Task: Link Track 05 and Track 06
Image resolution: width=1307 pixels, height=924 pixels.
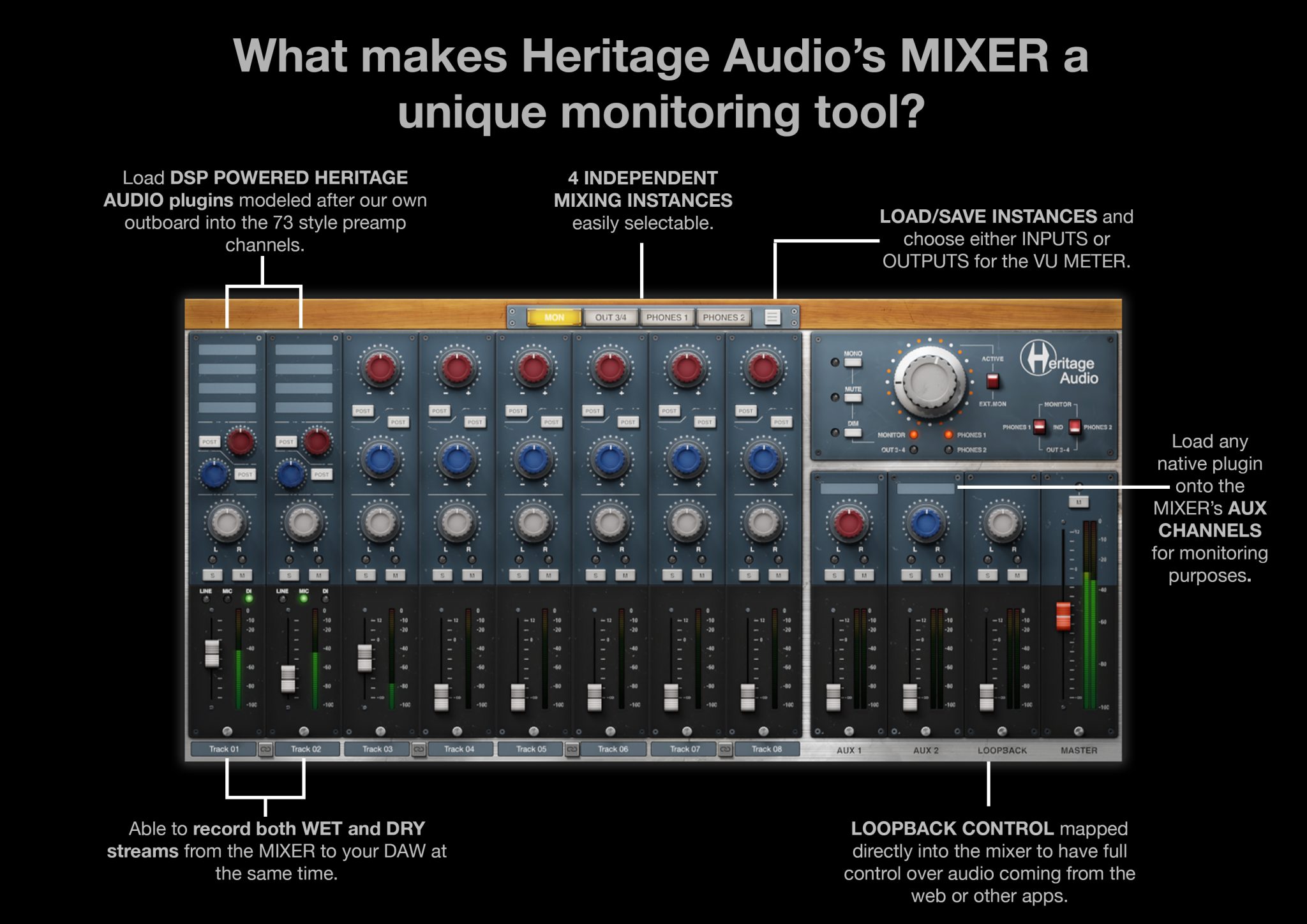Action: click(x=572, y=749)
